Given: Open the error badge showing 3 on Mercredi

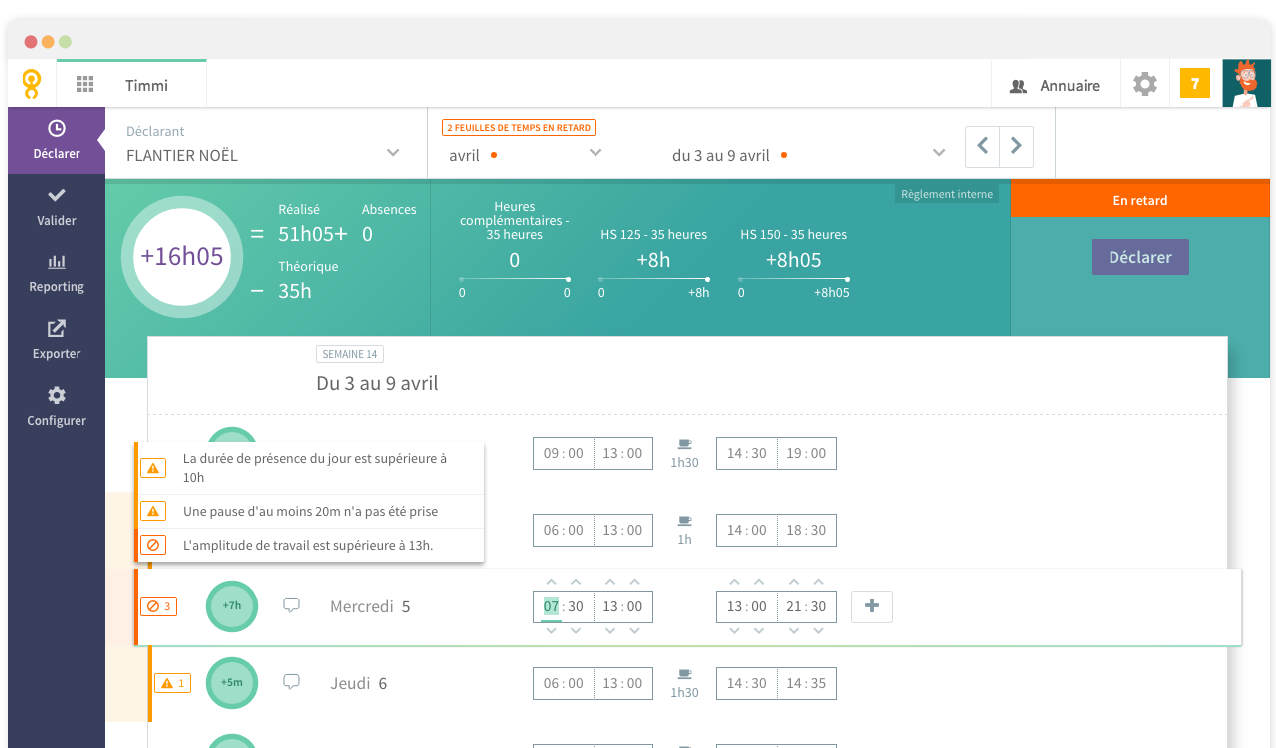Looking at the screenshot, I should click(158, 606).
